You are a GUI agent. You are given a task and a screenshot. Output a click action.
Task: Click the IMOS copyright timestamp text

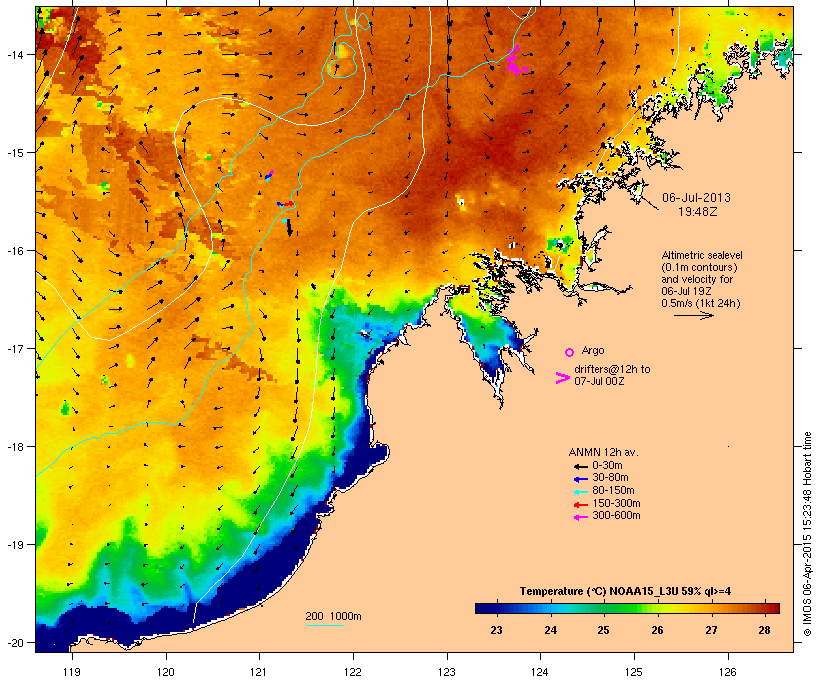[807, 534]
